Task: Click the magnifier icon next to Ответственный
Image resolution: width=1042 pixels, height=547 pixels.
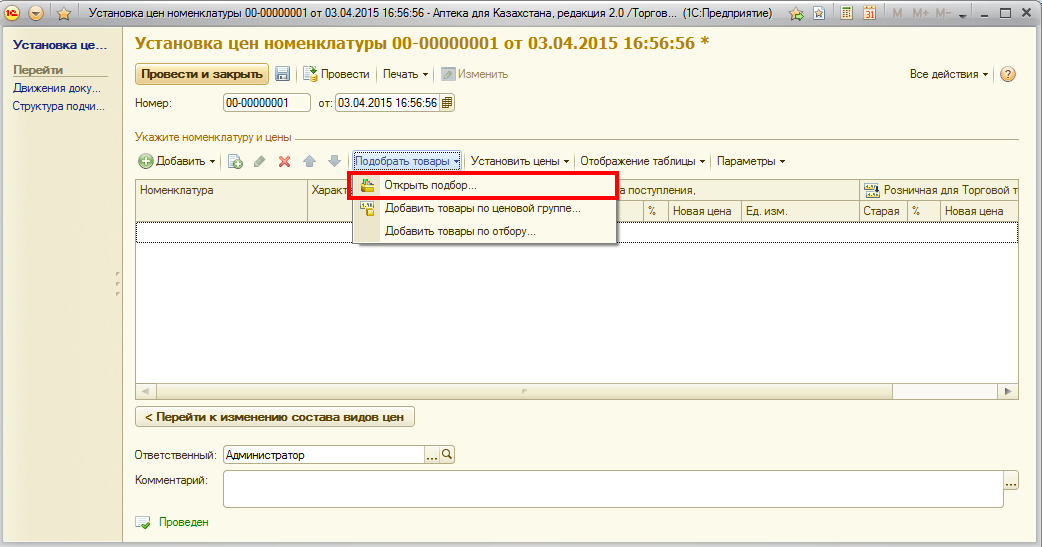Action: coord(447,454)
